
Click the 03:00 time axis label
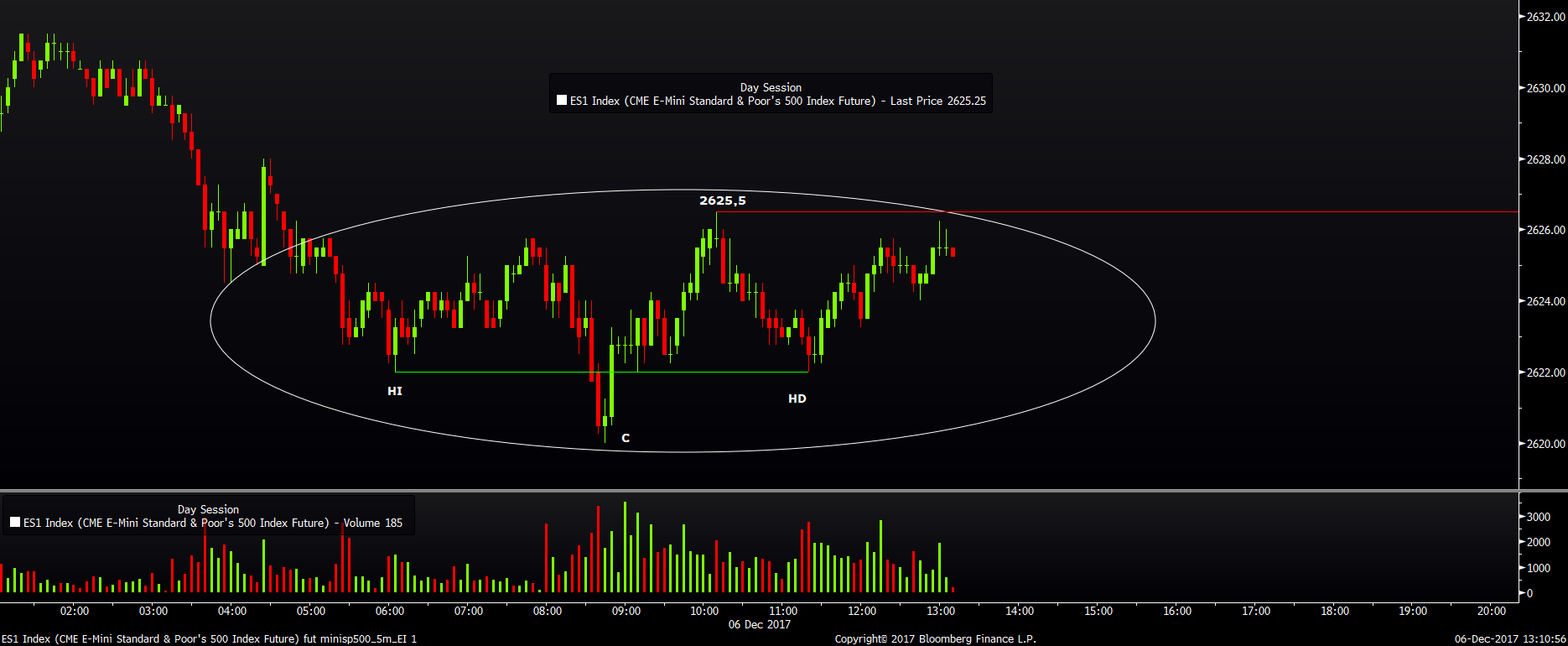coord(153,611)
